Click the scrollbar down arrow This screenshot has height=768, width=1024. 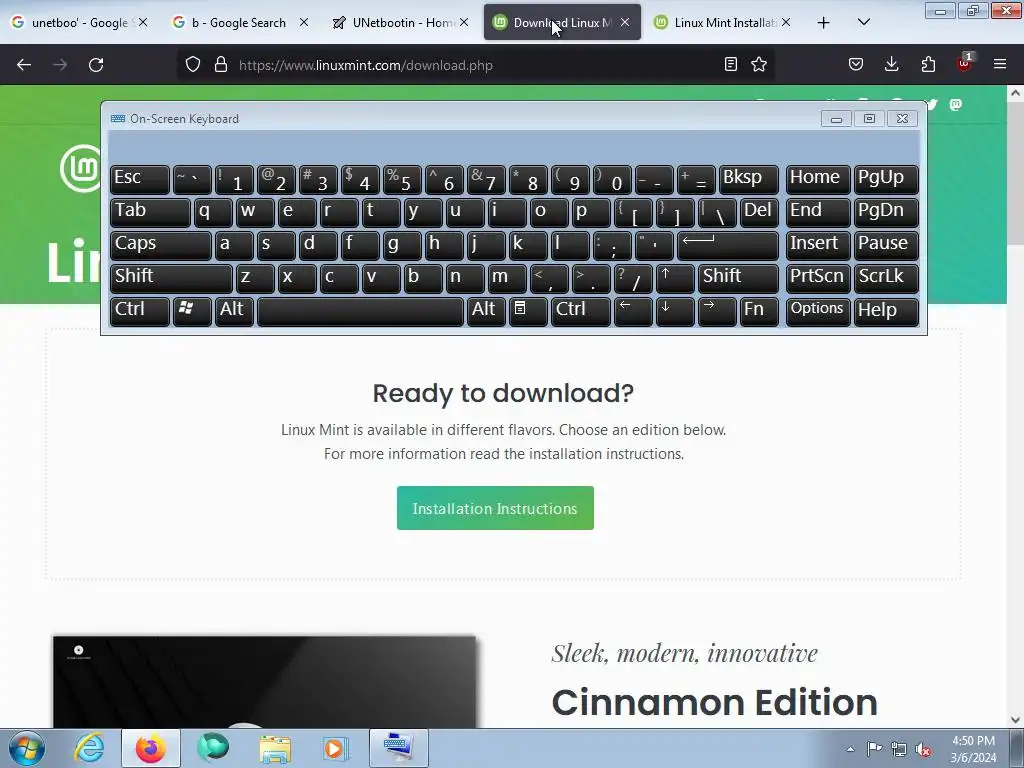point(1015,720)
